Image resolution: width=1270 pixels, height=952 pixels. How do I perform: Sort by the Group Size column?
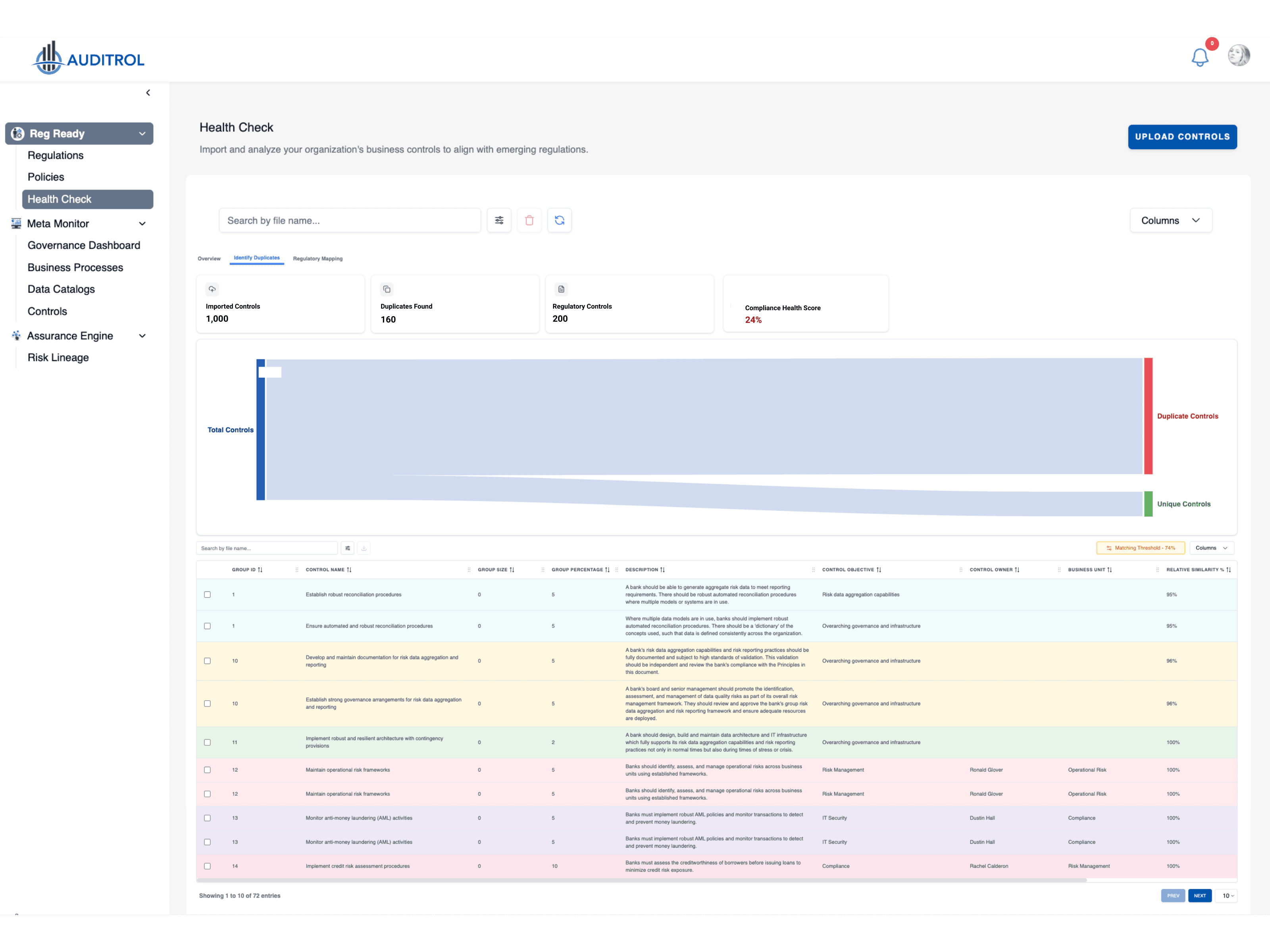tap(512, 570)
